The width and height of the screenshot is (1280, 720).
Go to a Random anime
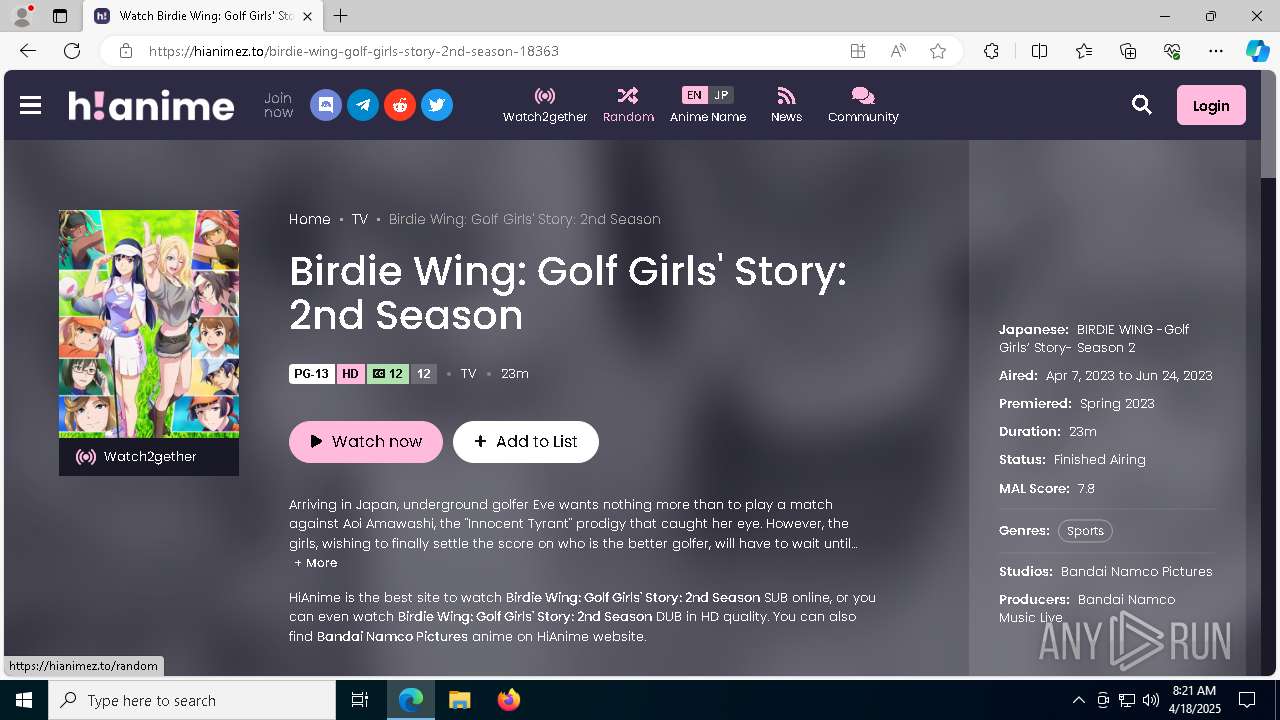point(628,105)
